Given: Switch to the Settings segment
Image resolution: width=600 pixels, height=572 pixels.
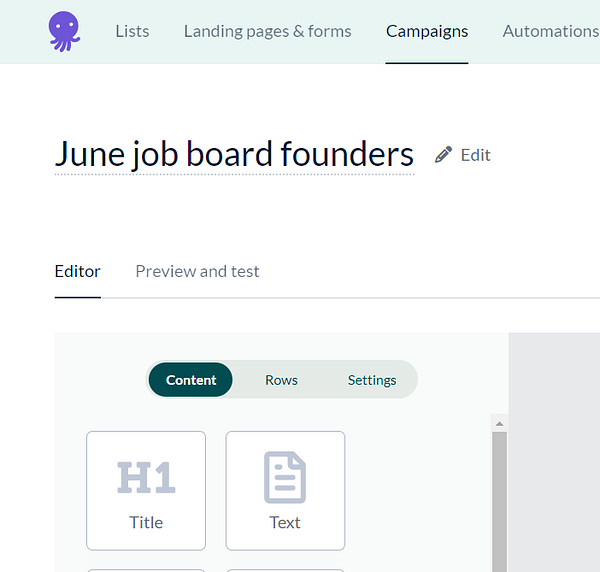Looking at the screenshot, I should coord(372,380).
